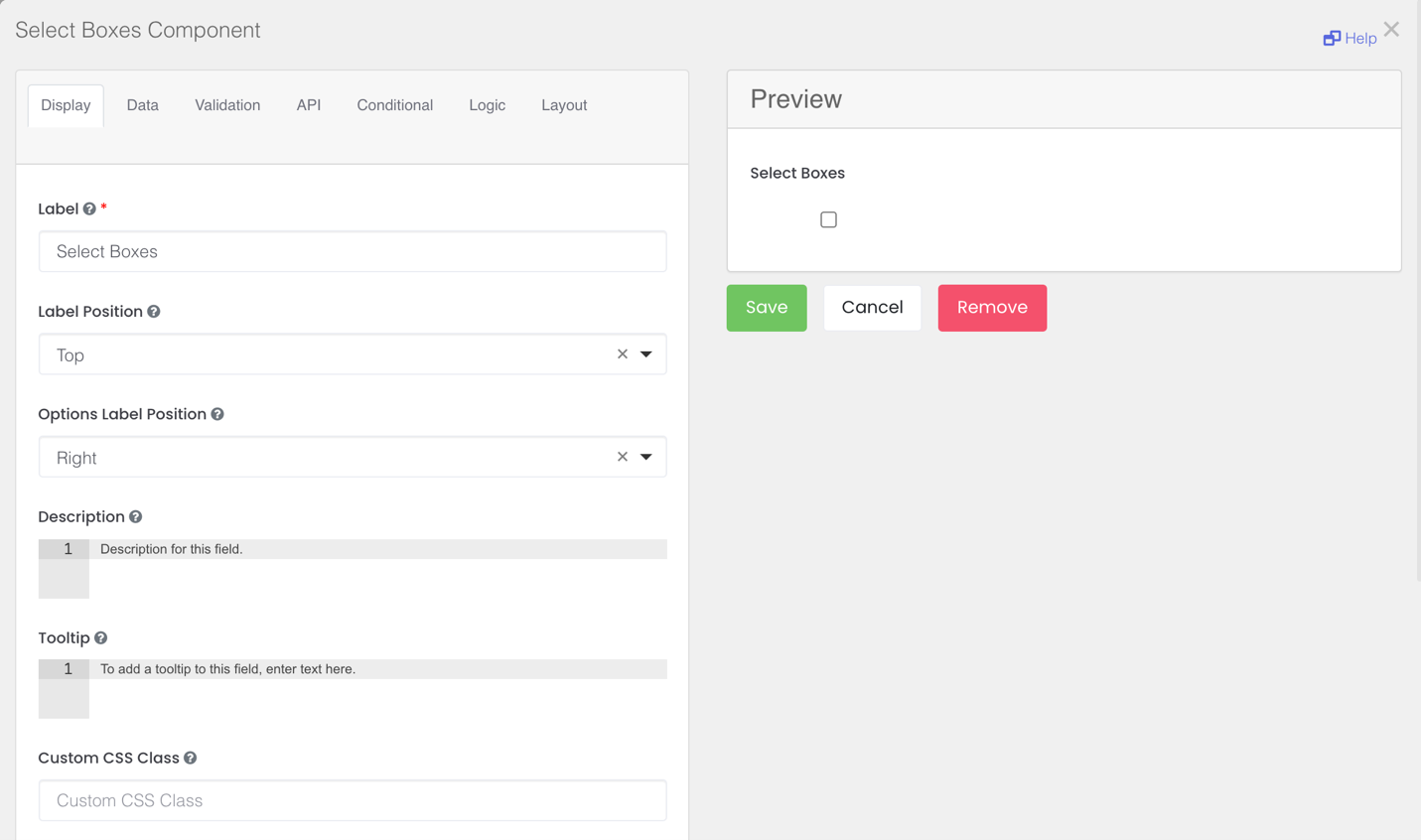Click the Description help question icon

[x=136, y=517]
